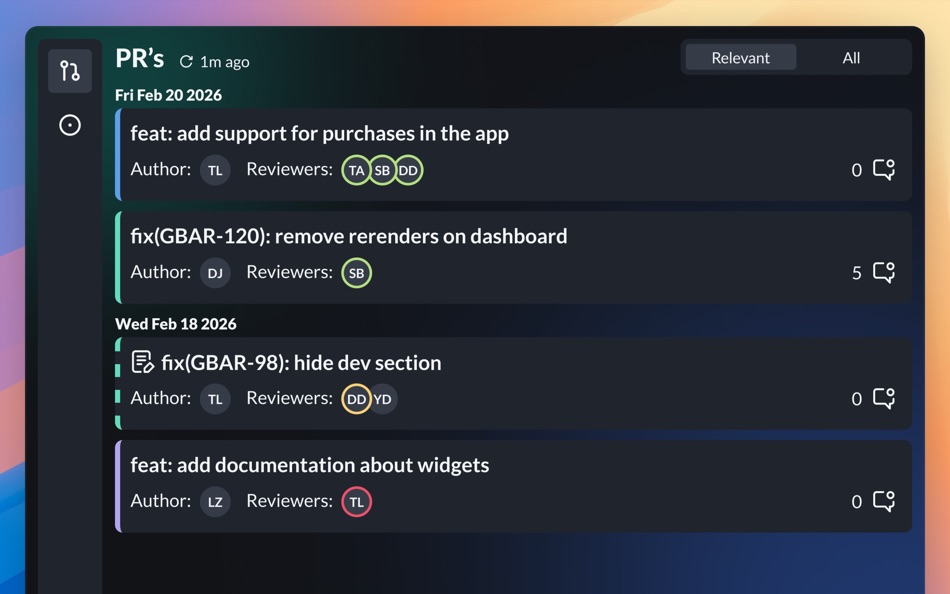Image resolution: width=950 pixels, height=594 pixels.
Task: Click author TL avatar on hide dev section
Action: [215, 399]
